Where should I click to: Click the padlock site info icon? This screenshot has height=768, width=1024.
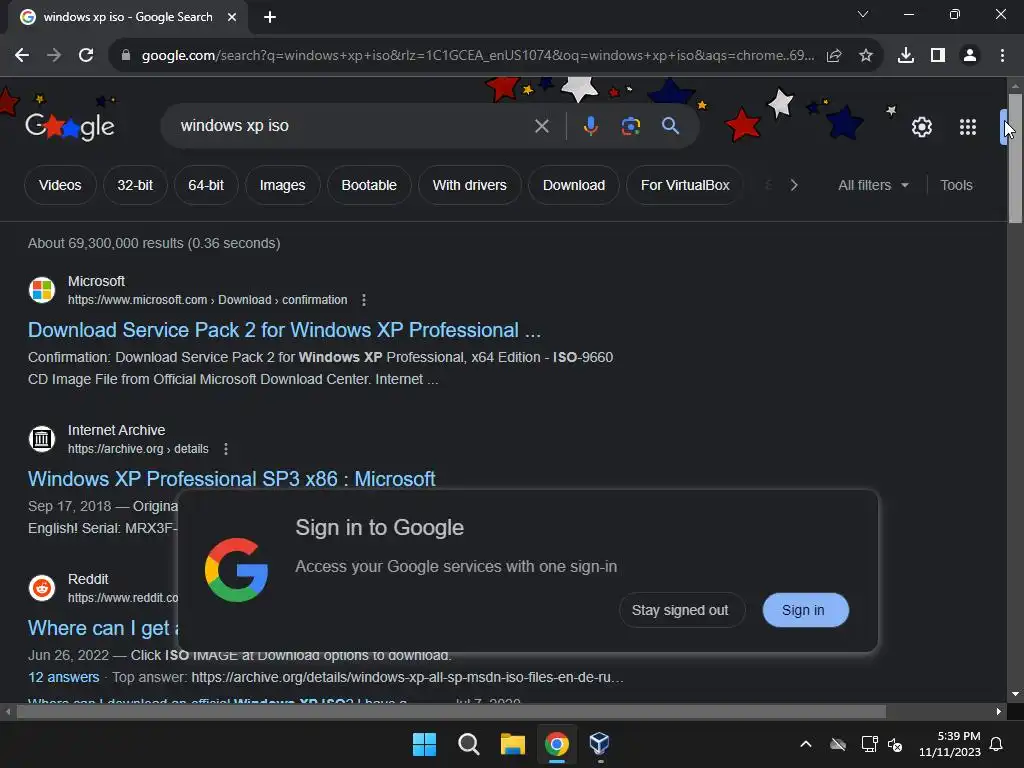pyautogui.click(x=126, y=56)
